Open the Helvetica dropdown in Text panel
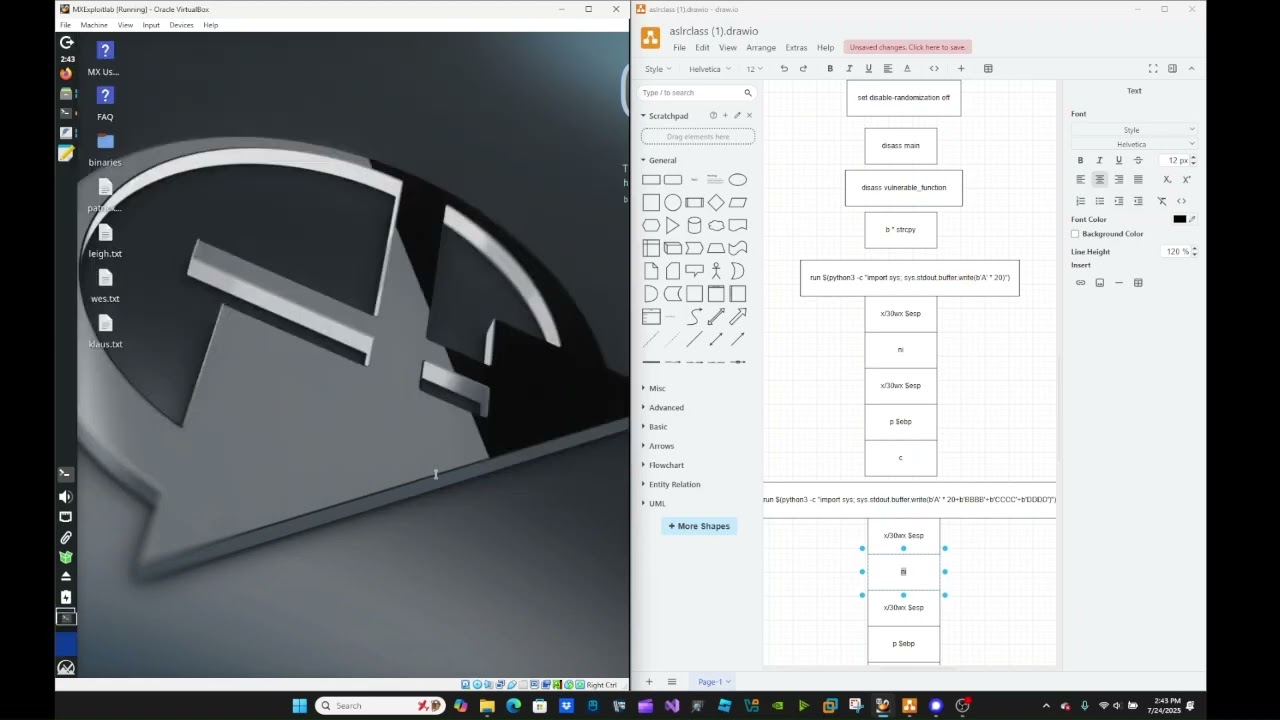This screenshot has width=1280, height=720. (x=1134, y=144)
